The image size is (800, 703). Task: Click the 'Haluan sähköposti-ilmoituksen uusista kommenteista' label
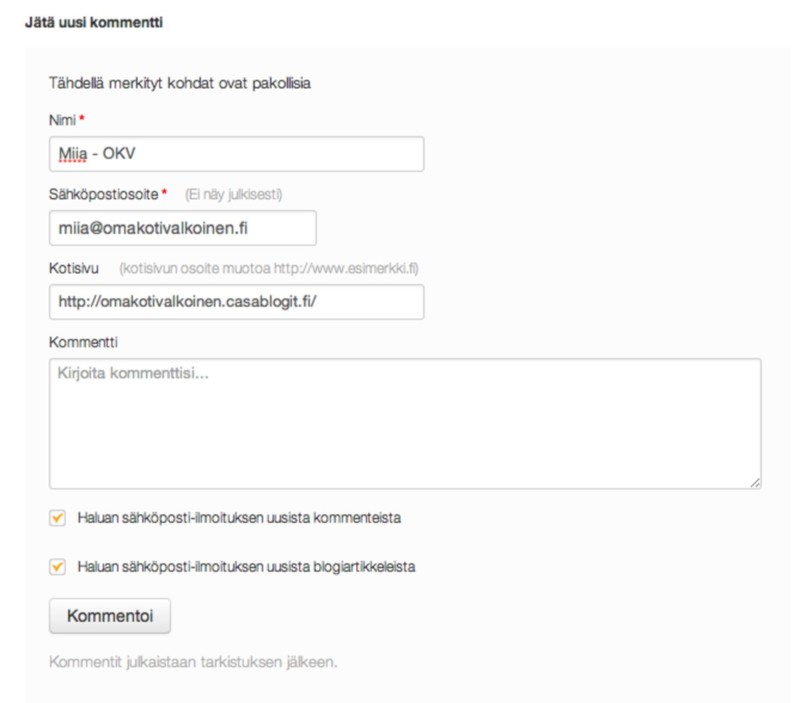pyautogui.click(x=239, y=518)
